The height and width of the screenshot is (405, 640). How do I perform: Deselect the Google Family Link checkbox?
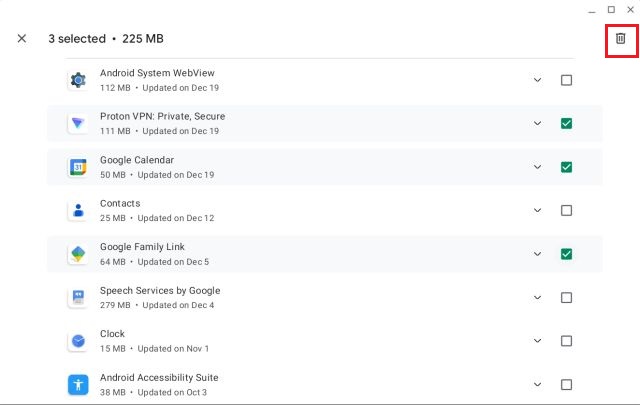pos(566,254)
